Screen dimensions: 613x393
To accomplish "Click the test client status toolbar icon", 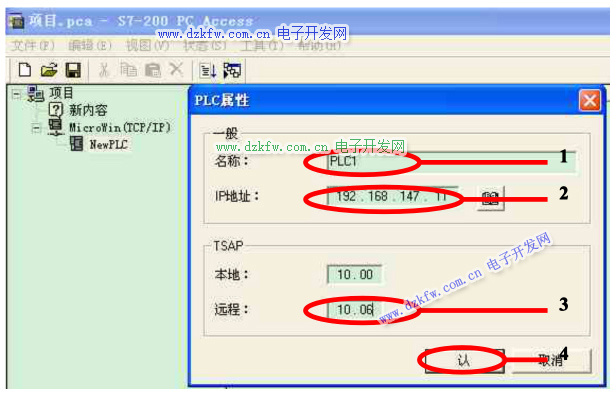I will pyautogui.click(x=232, y=71).
